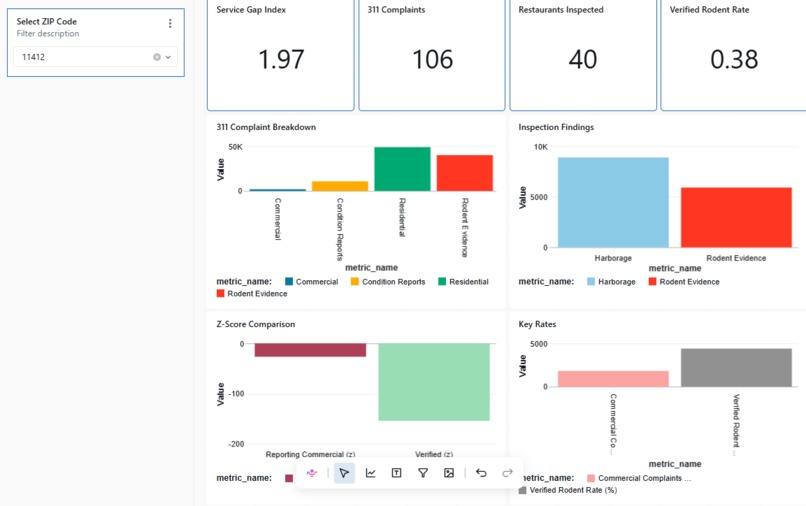
Task: Click the red Rodent Evidence complaint bar
Action: (465, 173)
